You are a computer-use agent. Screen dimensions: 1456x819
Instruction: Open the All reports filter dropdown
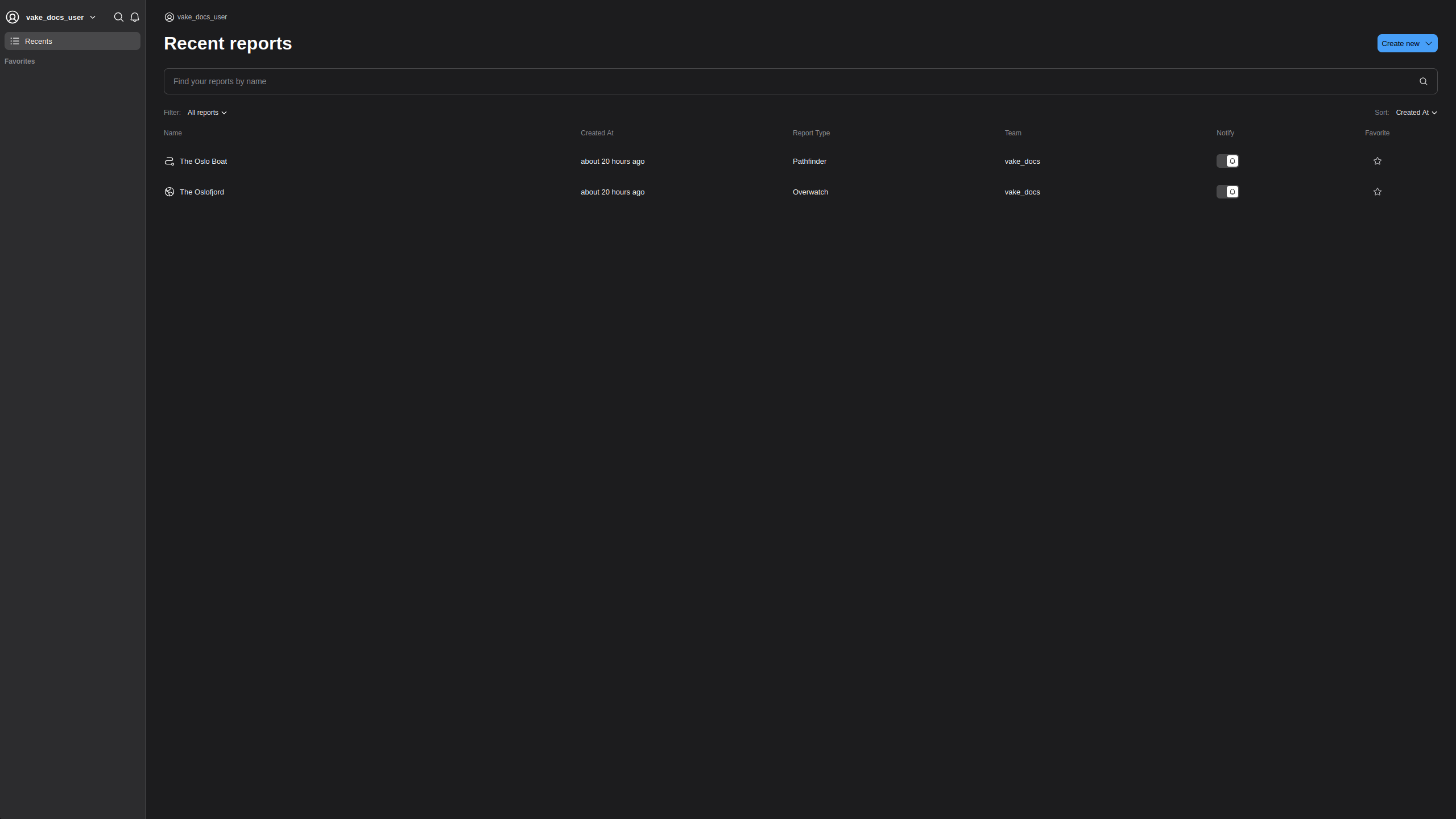206,112
